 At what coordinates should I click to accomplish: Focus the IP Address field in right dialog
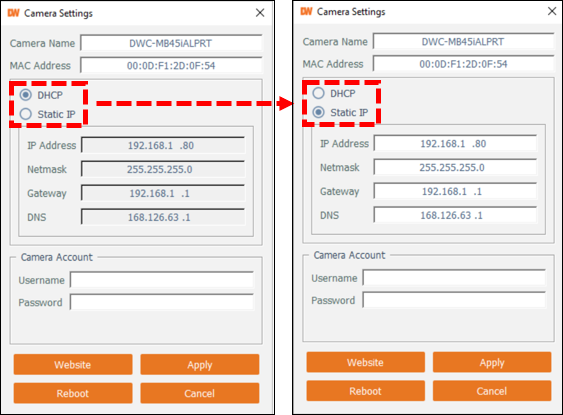[455, 144]
